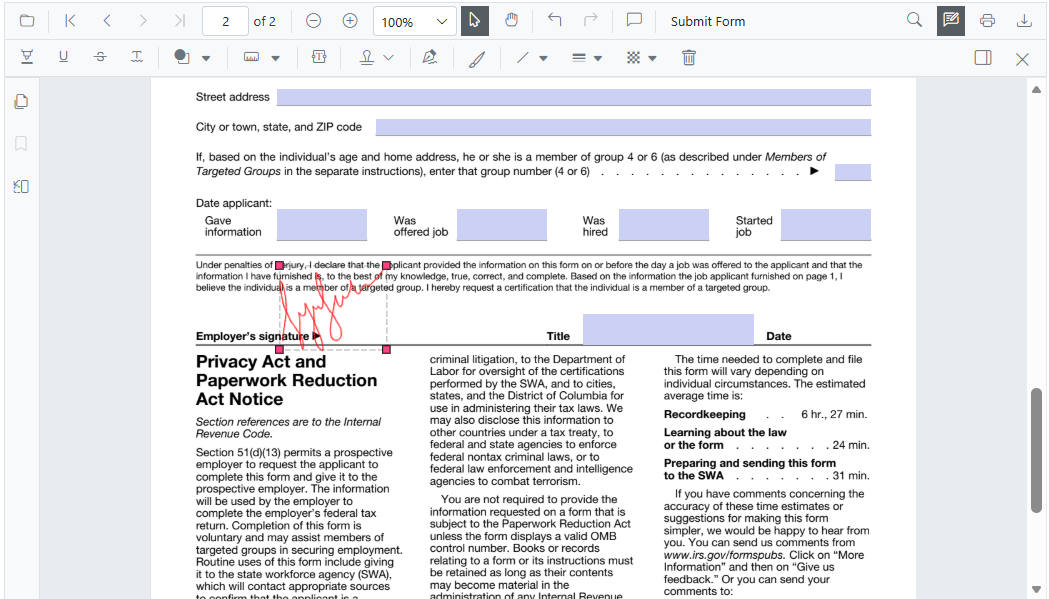The width and height of the screenshot is (1049, 599).
Task: Open a file with the folder icon
Action: click(x=27, y=21)
